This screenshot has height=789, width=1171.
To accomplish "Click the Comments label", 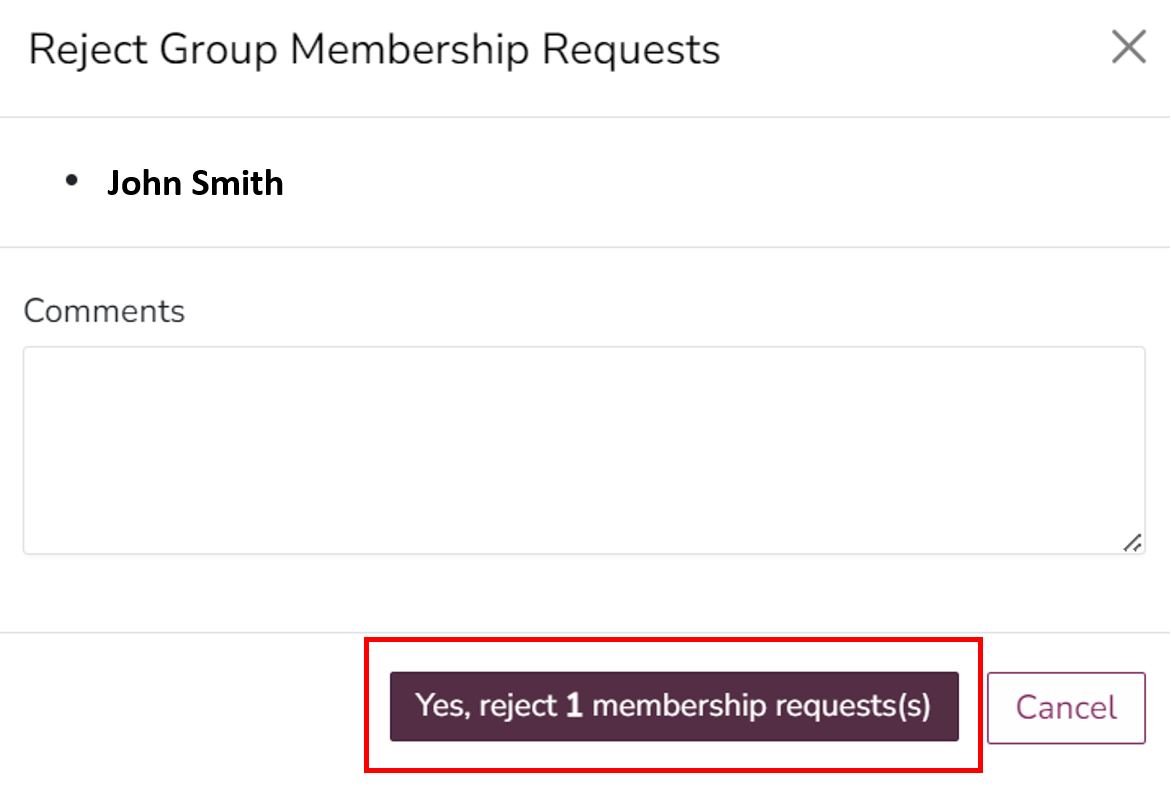I will pyautogui.click(x=103, y=311).
